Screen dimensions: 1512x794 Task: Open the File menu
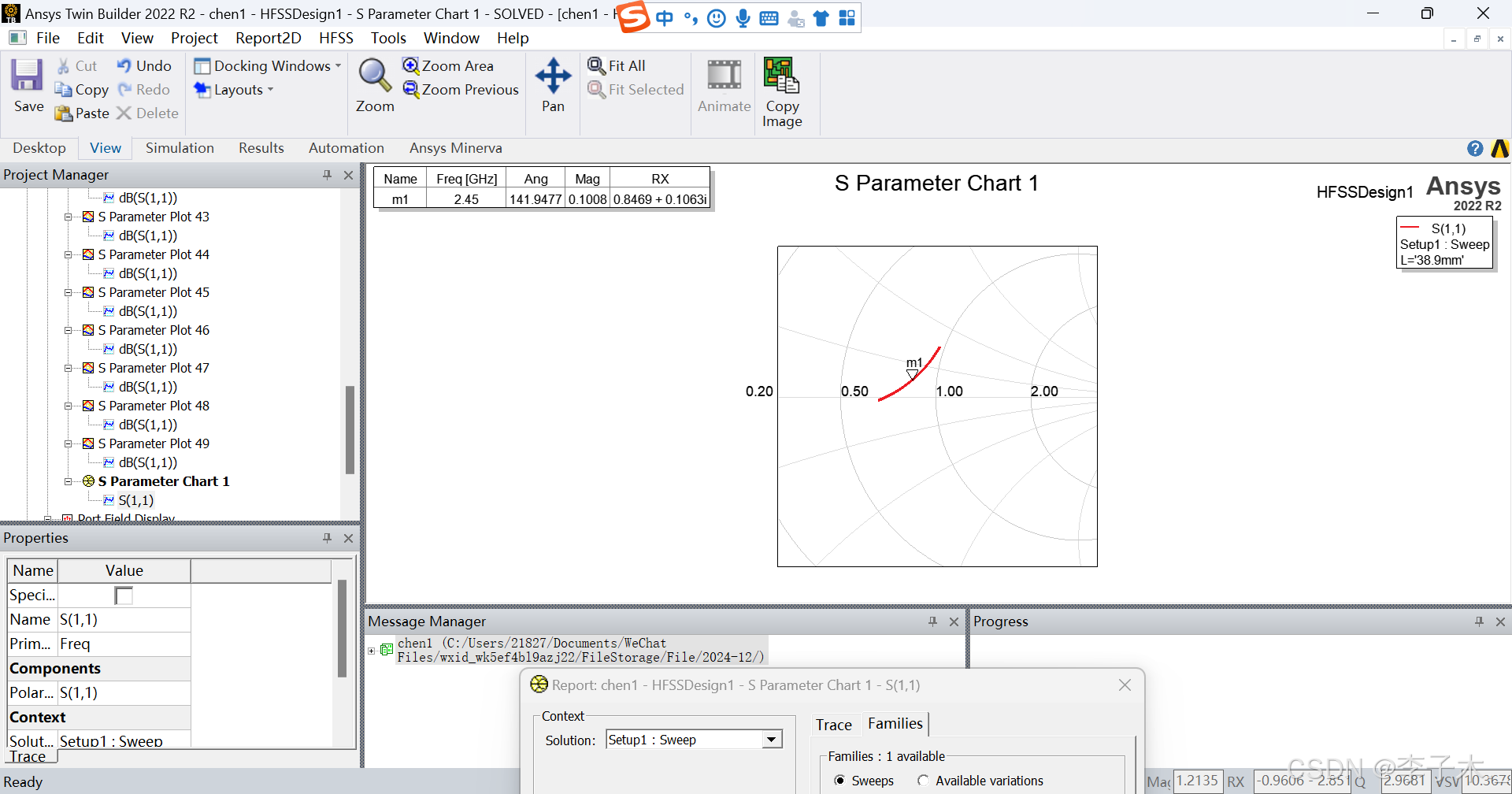pyautogui.click(x=47, y=38)
